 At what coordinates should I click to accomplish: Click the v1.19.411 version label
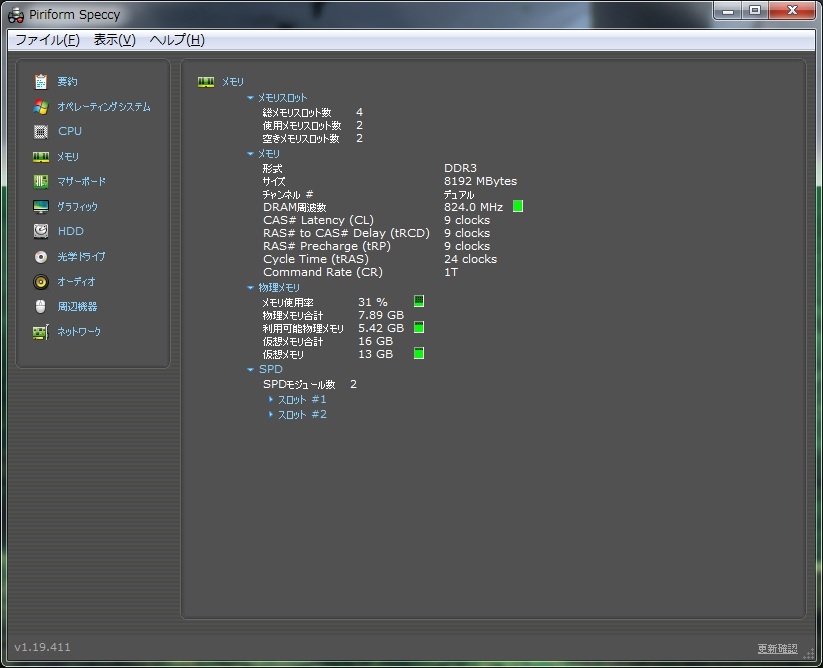coord(43,647)
